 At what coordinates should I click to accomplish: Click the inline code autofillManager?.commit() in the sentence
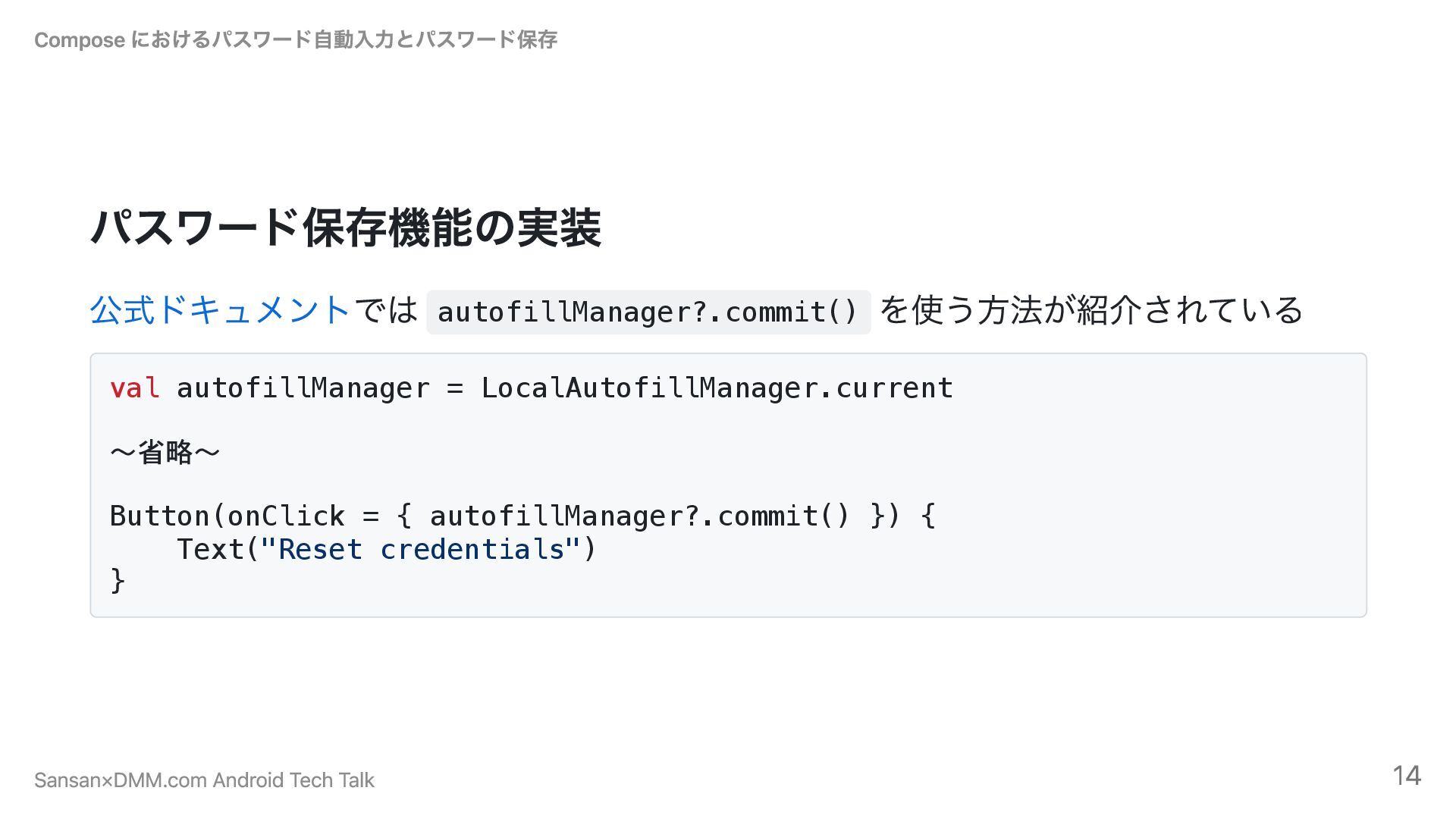point(648,312)
